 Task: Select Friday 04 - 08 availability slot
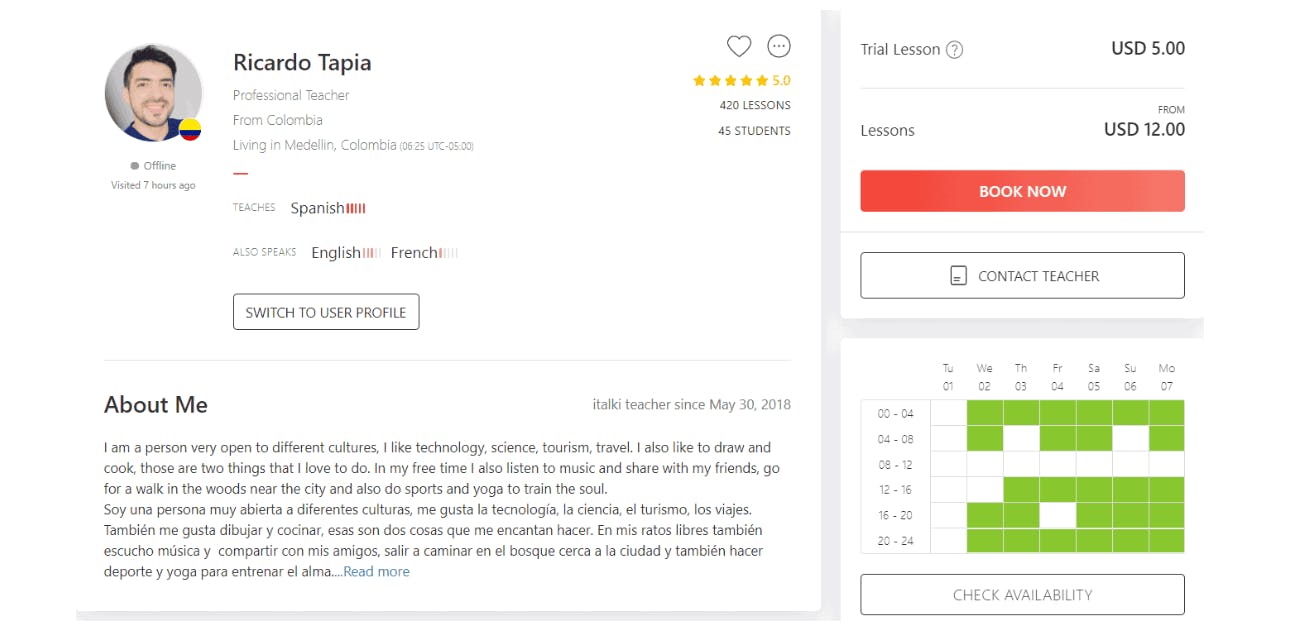1057,438
